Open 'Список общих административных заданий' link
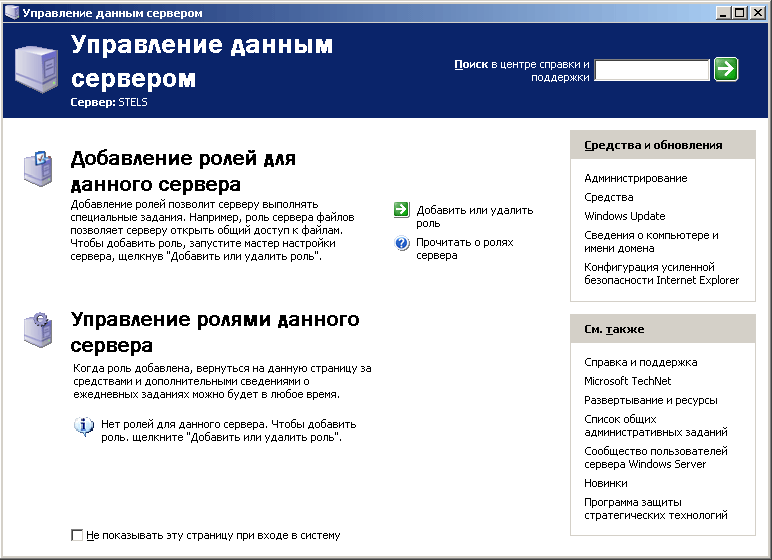The height and width of the screenshot is (560, 772). click(x=655, y=426)
